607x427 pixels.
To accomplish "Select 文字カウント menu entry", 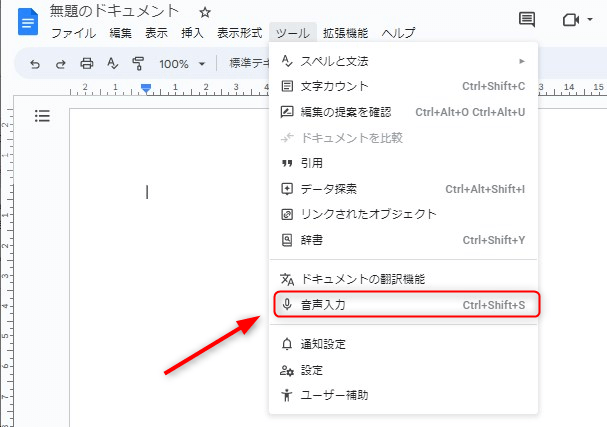I will (403, 86).
